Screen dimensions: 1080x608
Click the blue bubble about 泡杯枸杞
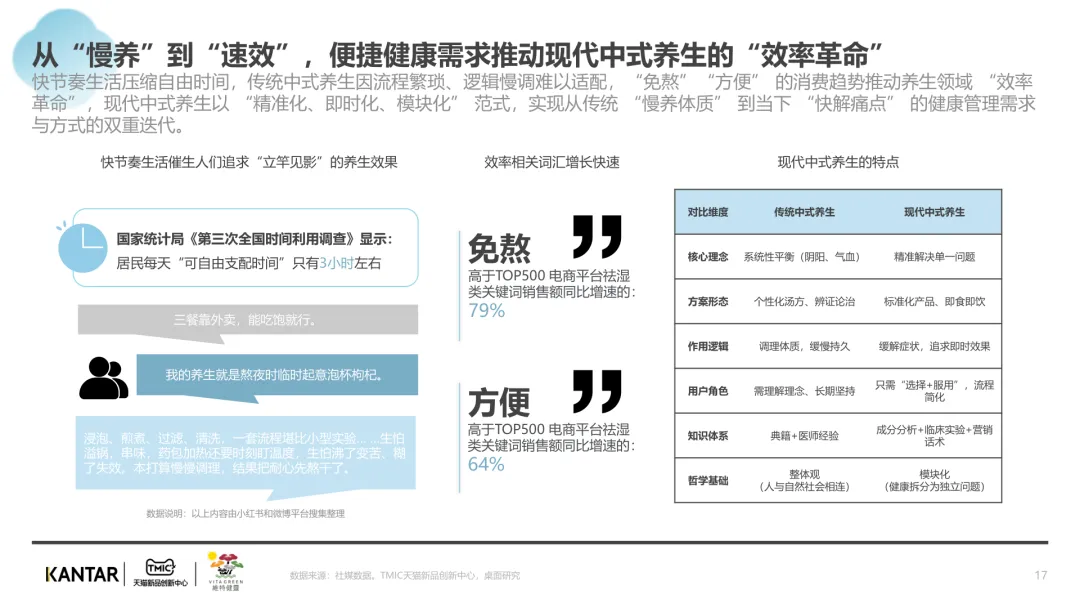277,375
